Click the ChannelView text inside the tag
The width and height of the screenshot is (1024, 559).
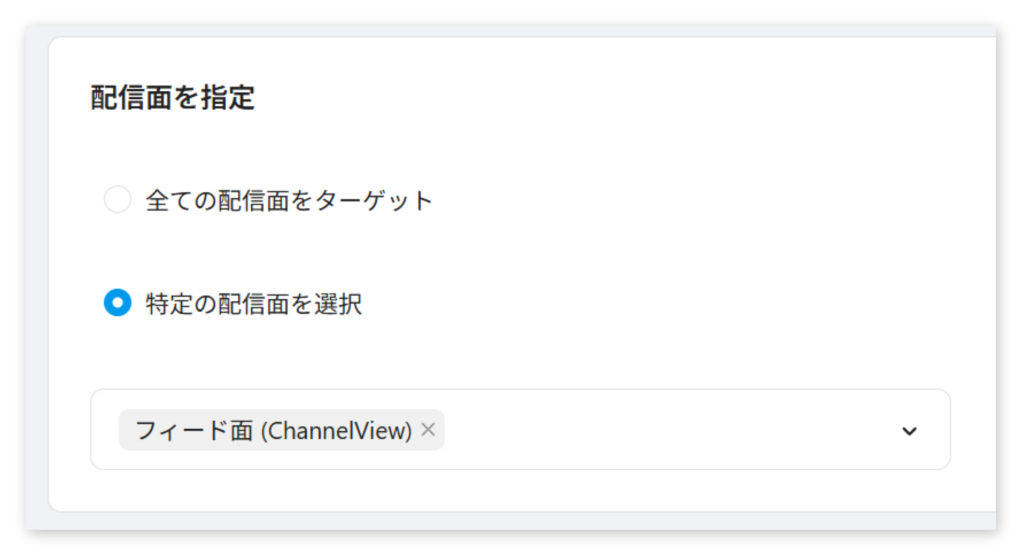[337, 431]
